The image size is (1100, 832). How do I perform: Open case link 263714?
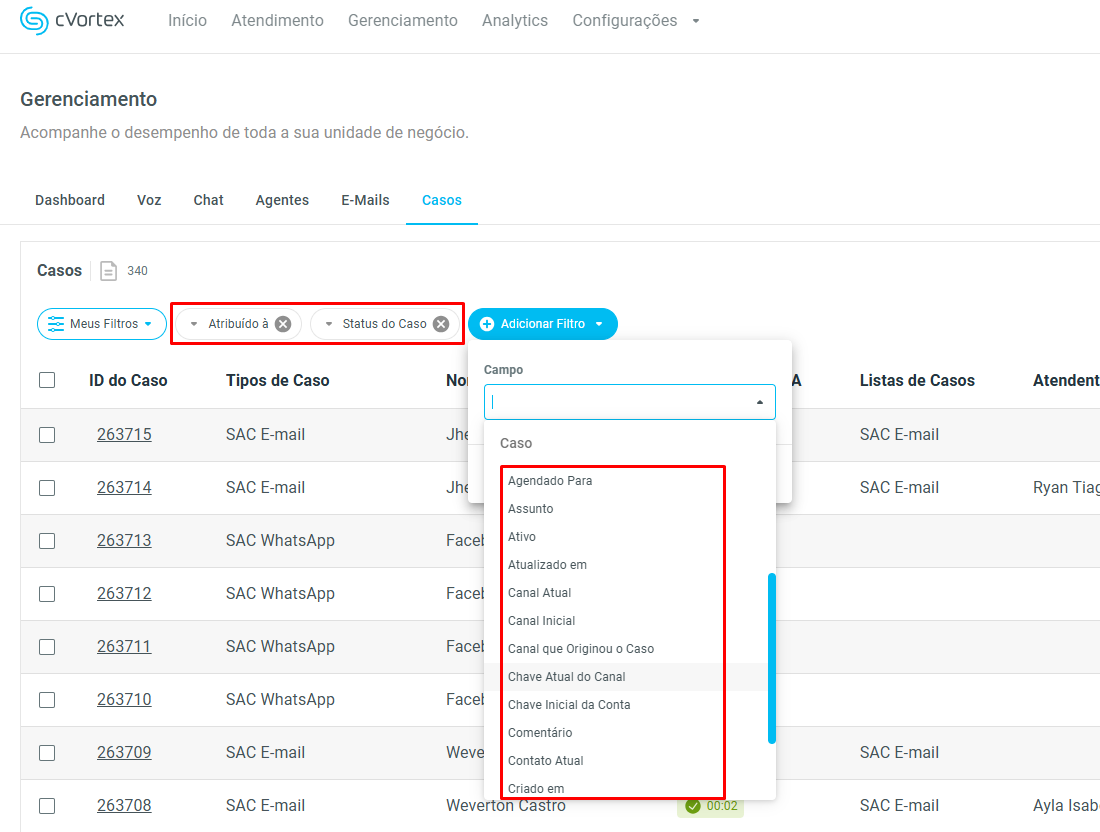click(124, 488)
